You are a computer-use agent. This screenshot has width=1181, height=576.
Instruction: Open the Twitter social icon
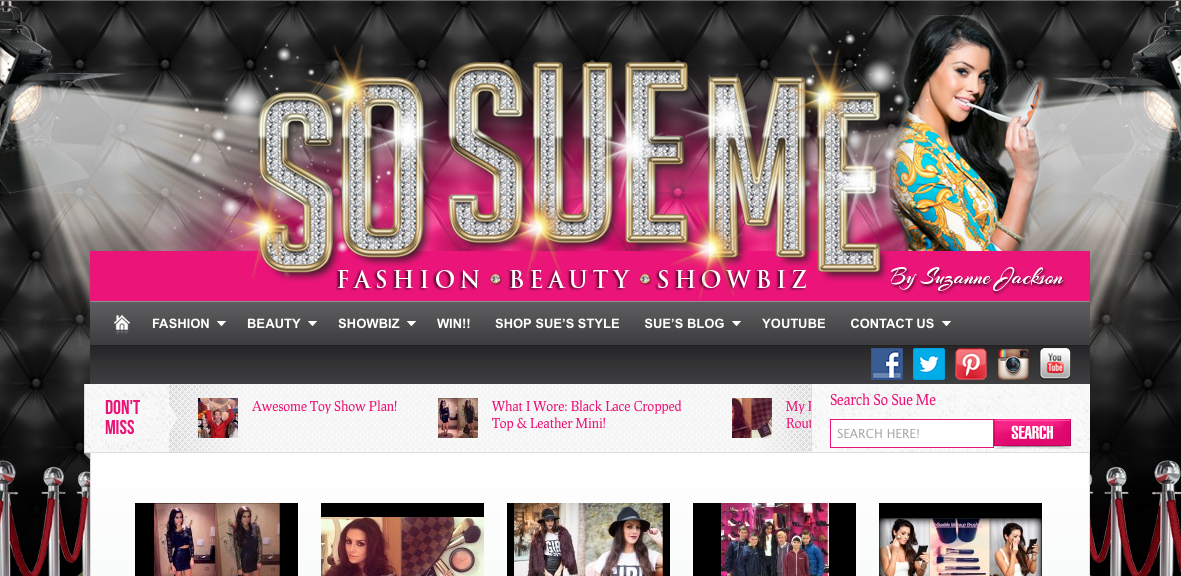tap(929, 364)
